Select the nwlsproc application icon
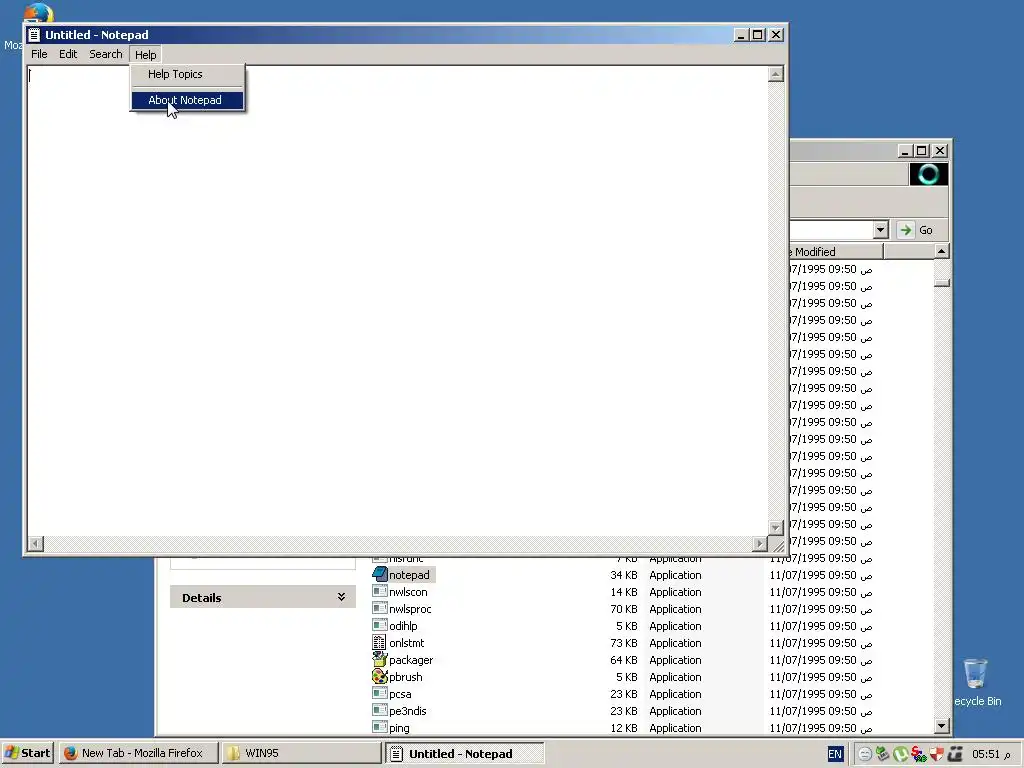Image resolution: width=1024 pixels, height=768 pixels. (x=379, y=608)
